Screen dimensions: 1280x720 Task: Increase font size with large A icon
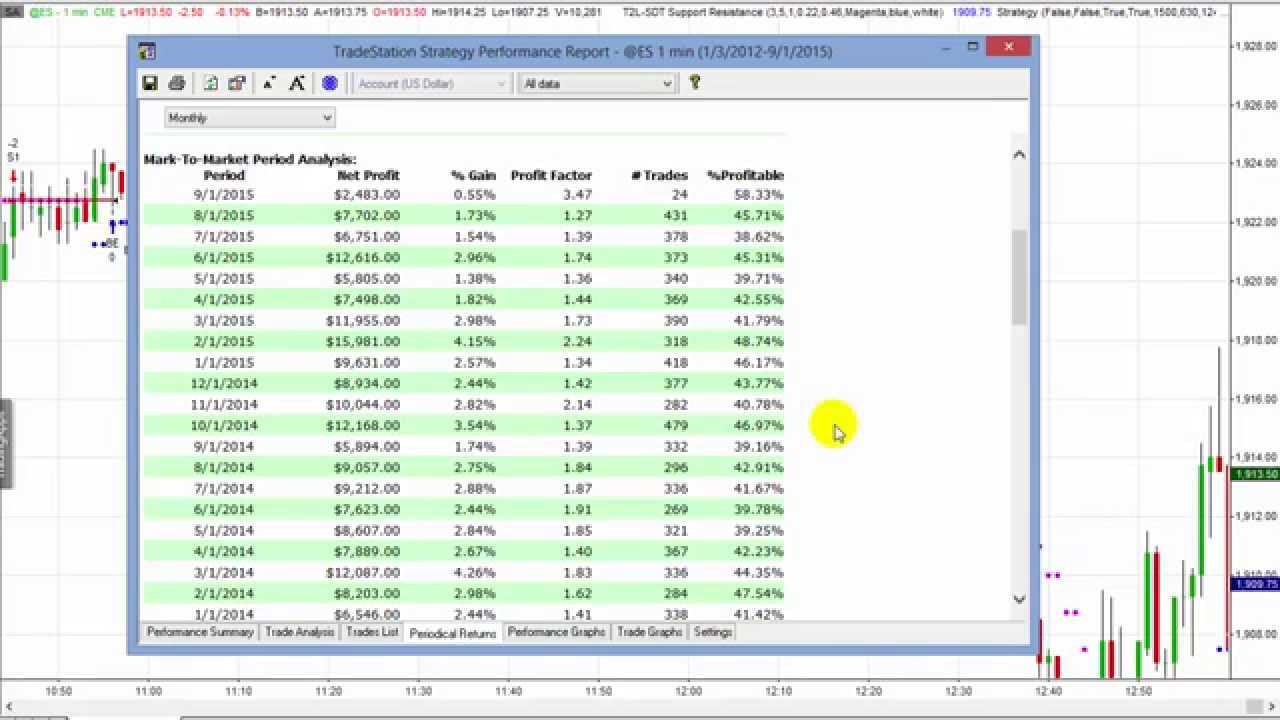[x=297, y=84]
